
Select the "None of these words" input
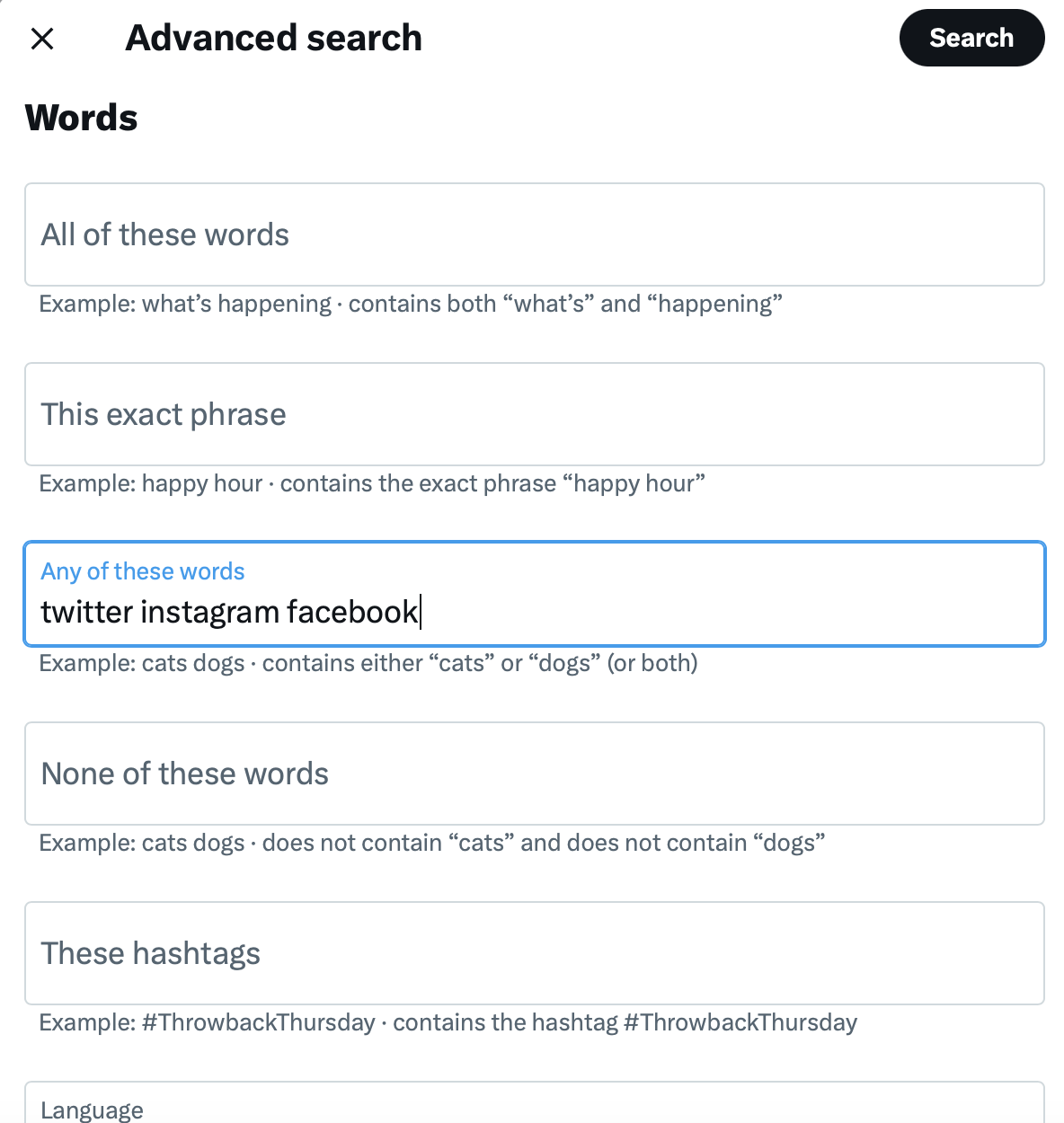click(534, 774)
